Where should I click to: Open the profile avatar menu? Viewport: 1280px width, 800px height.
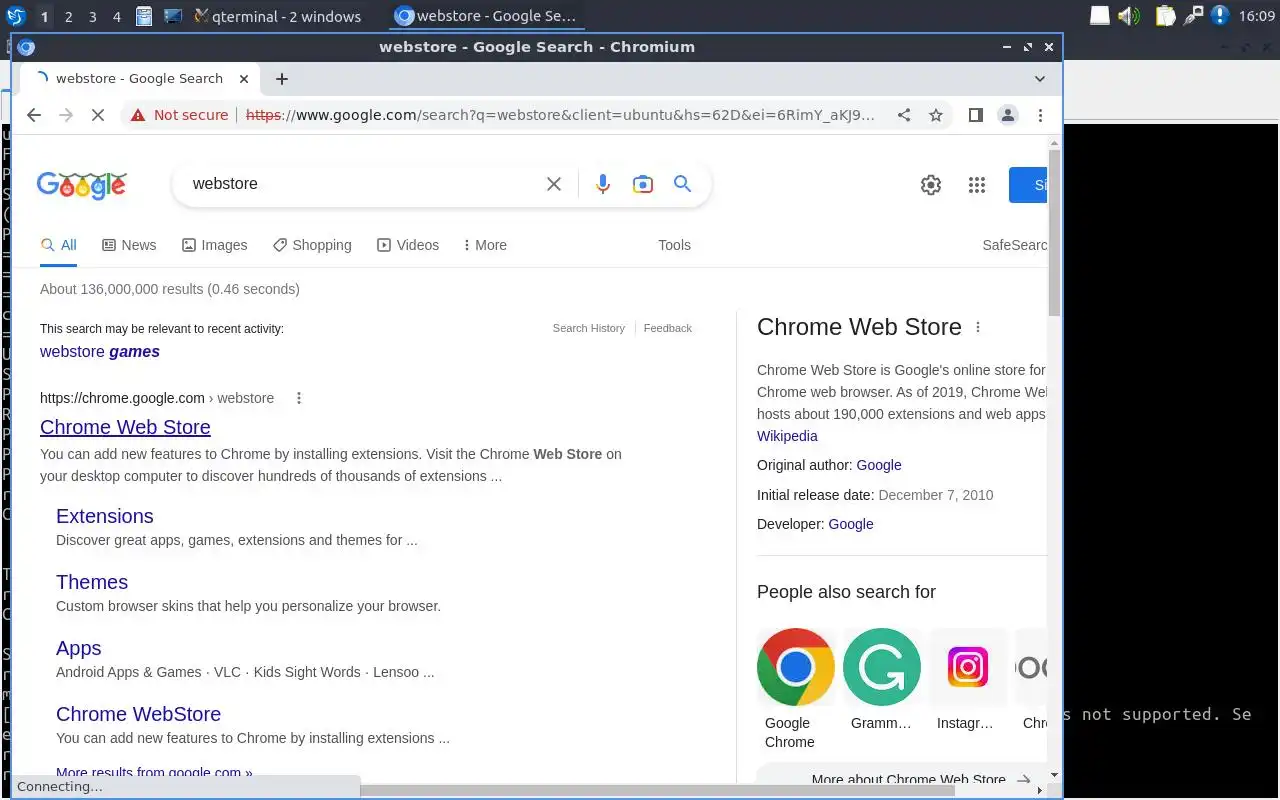click(1008, 115)
